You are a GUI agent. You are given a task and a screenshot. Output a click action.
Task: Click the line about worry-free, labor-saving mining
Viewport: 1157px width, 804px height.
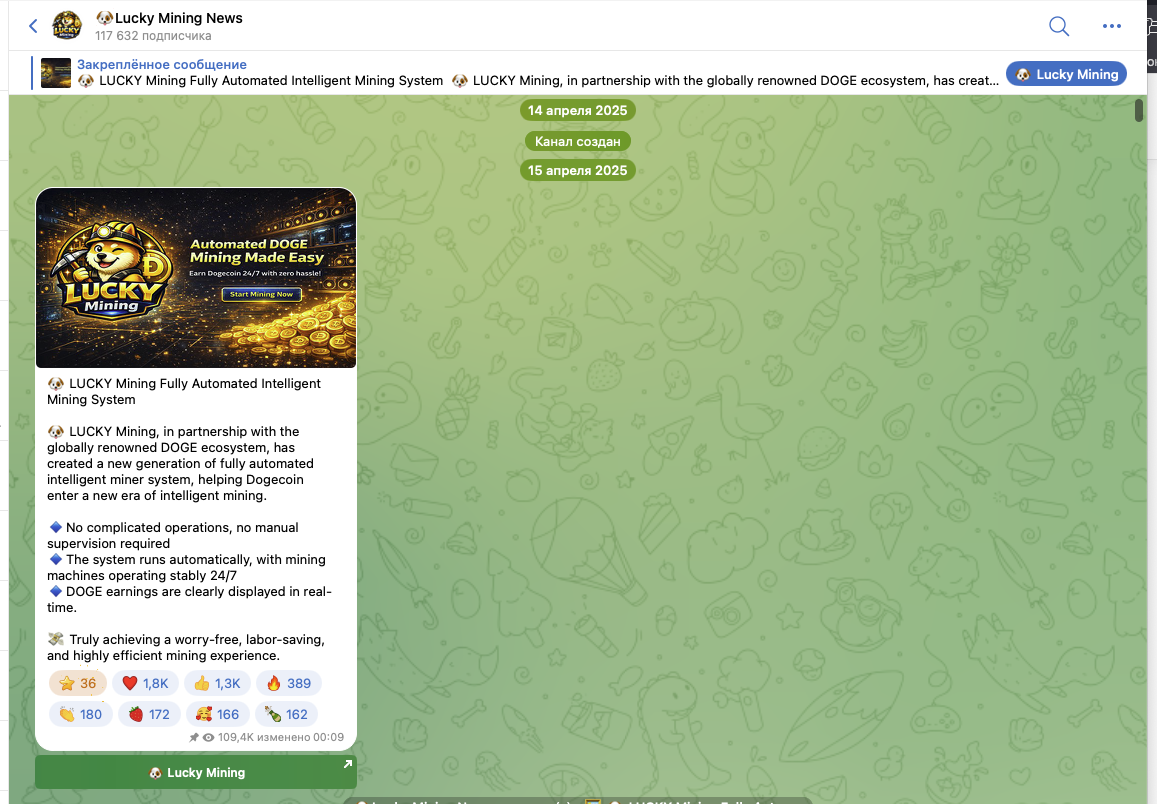pos(186,648)
